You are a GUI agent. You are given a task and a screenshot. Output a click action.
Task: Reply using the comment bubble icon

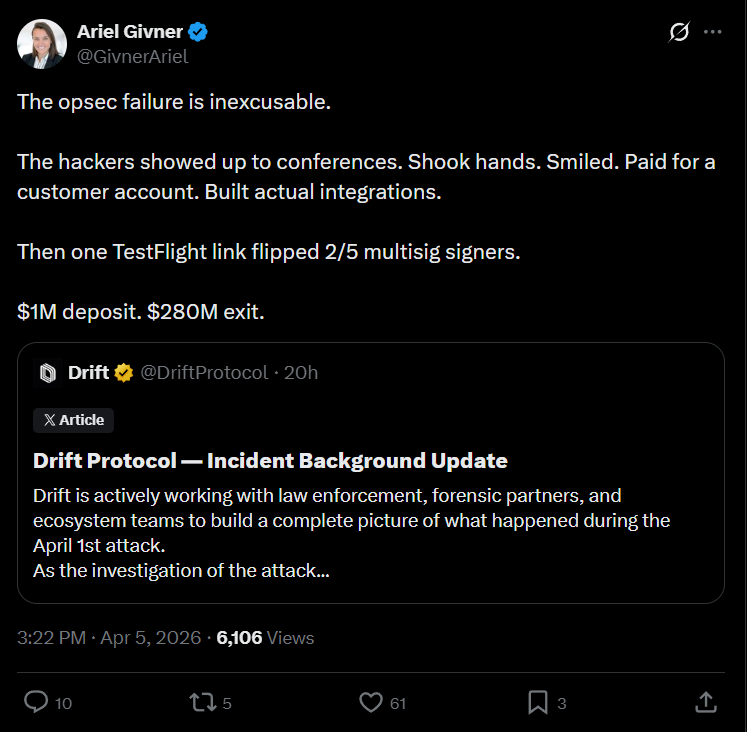pyautogui.click(x=36, y=703)
